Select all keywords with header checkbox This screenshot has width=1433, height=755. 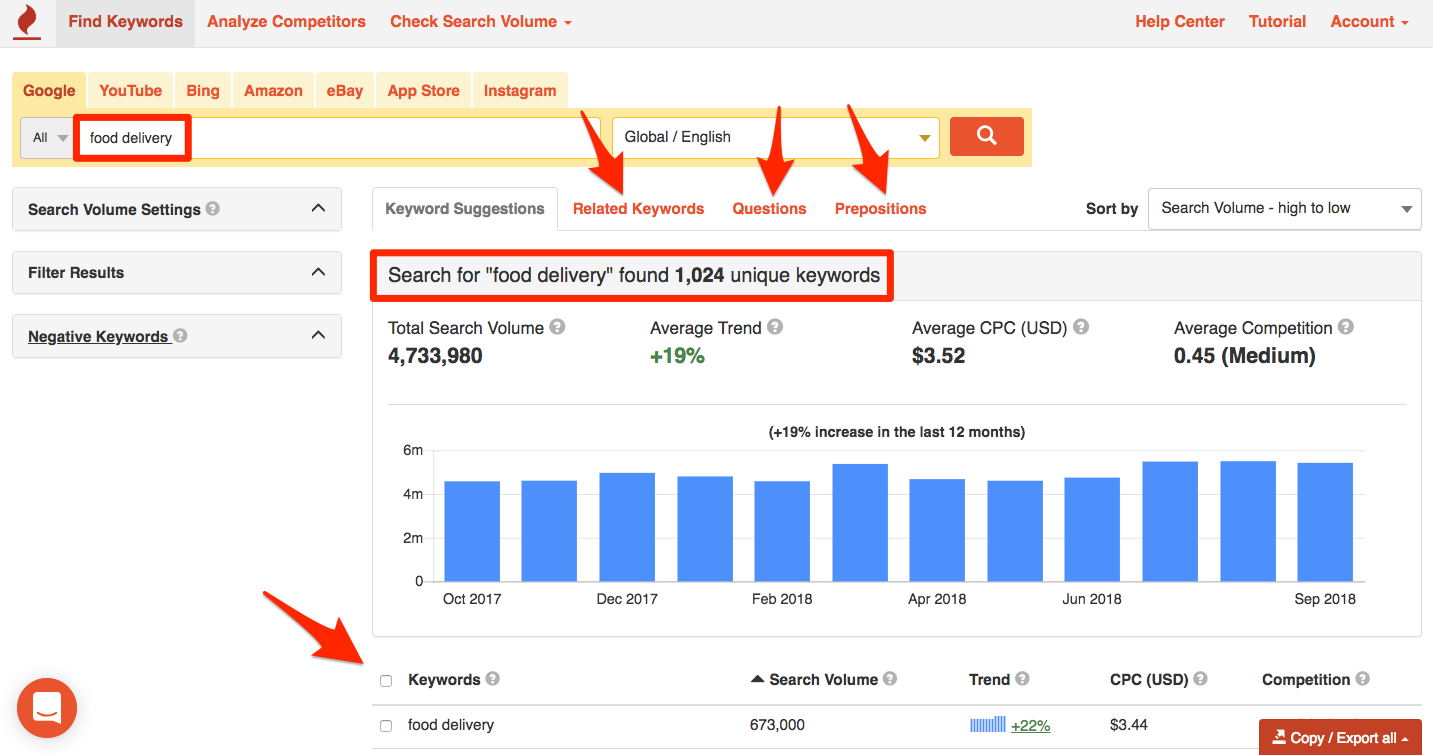coord(385,679)
